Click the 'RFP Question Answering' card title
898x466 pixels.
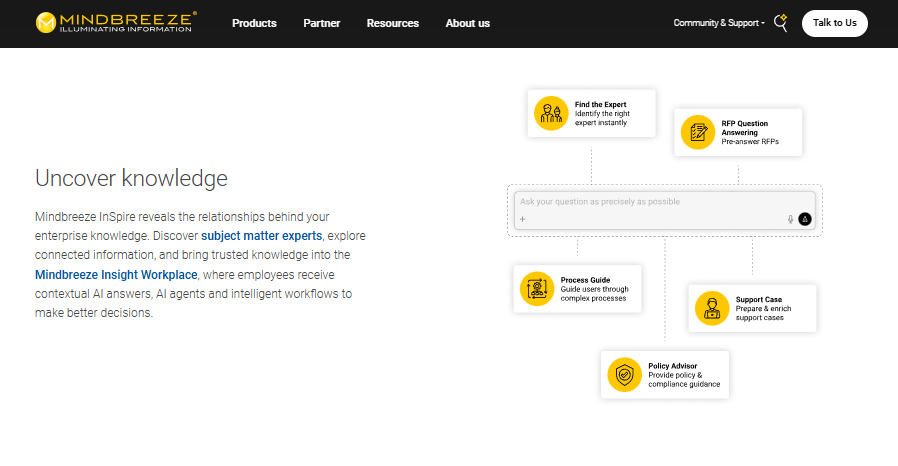745,128
